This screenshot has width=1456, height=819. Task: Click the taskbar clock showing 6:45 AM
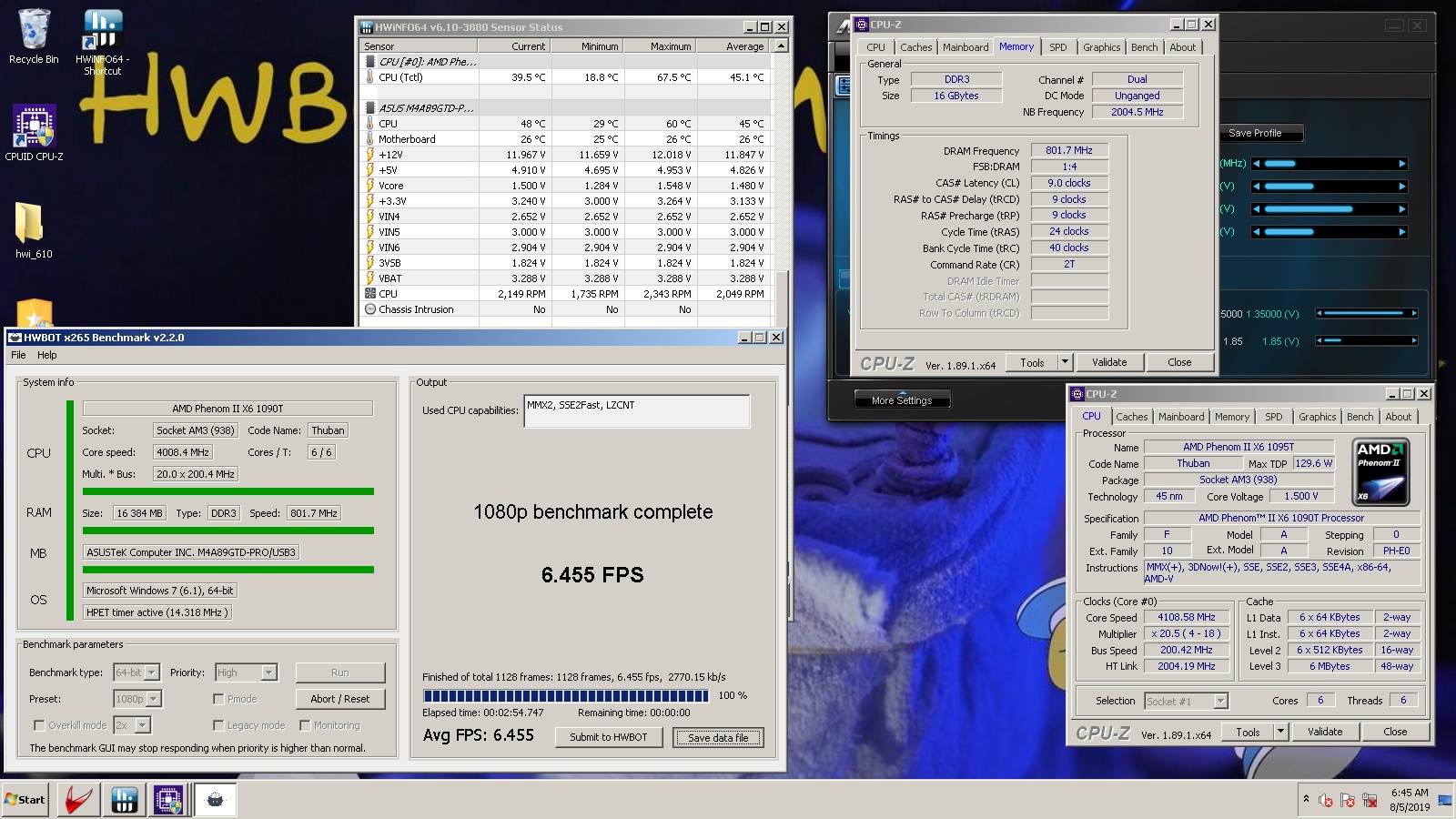(x=1410, y=800)
